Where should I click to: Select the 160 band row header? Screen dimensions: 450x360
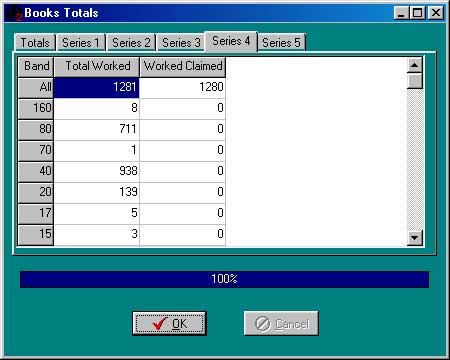pyautogui.click(x=36, y=109)
